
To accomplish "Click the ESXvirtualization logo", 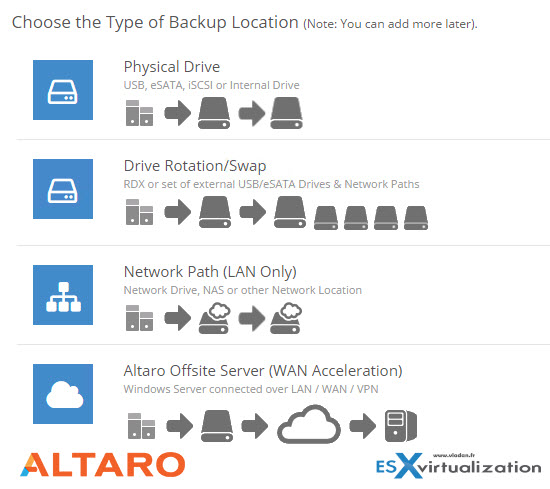I will coord(458,465).
